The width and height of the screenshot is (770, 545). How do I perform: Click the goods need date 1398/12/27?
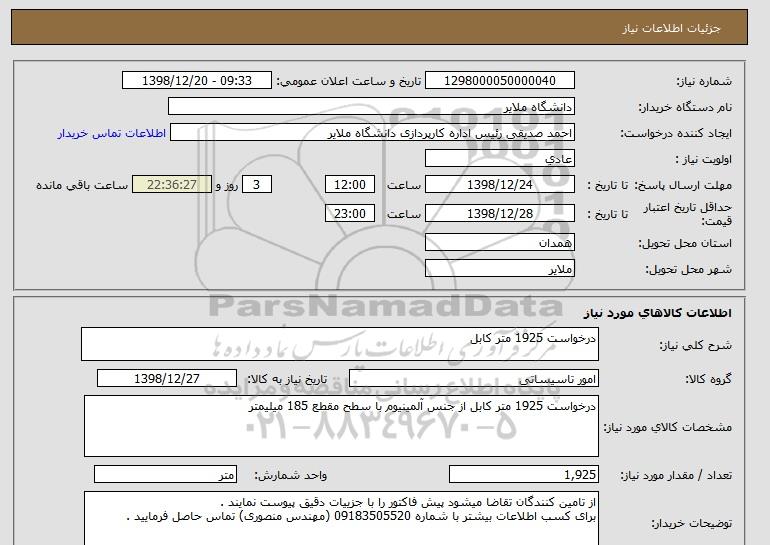[167, 379]
